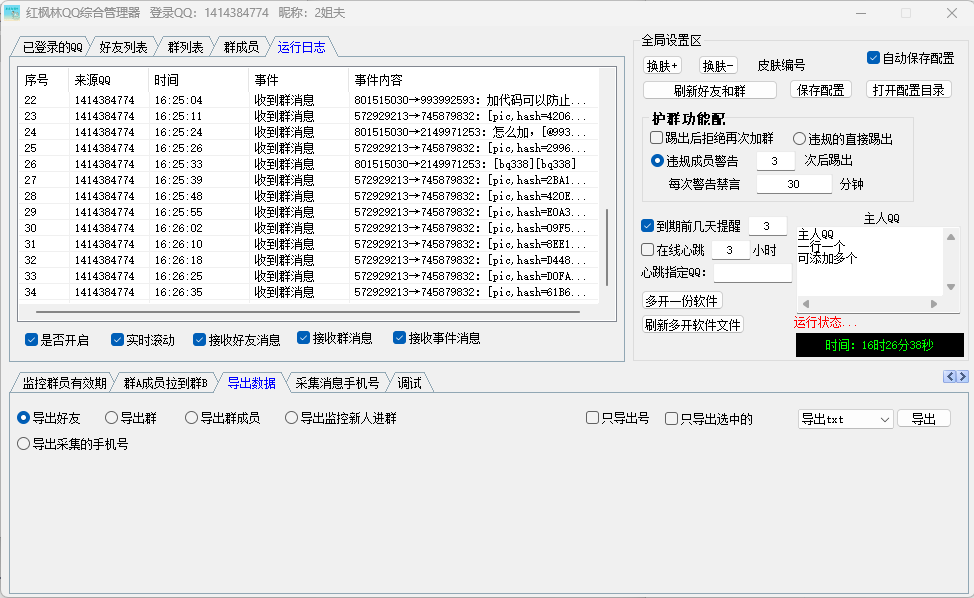Select the 违规的直接踢出 radio button
The image size is (974, 598).
(800, 139)
